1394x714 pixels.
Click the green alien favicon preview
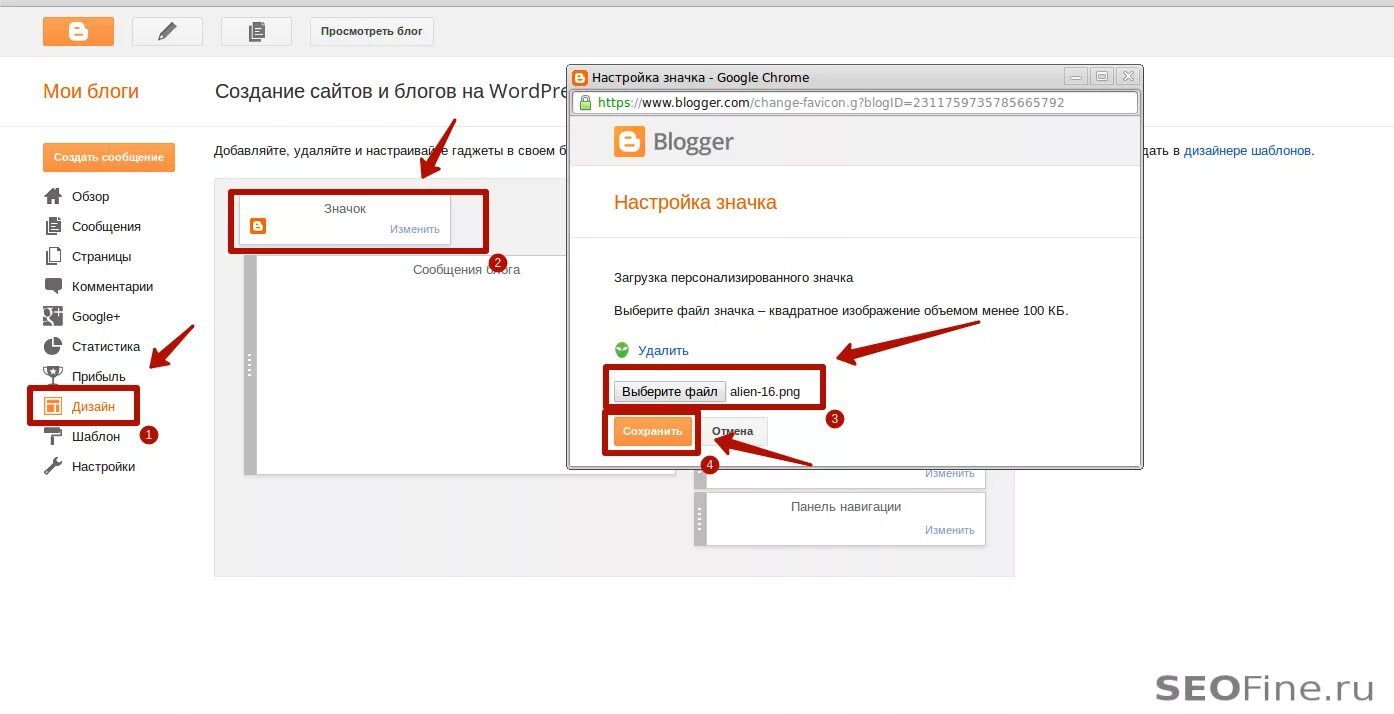click(x=622, y=350)
